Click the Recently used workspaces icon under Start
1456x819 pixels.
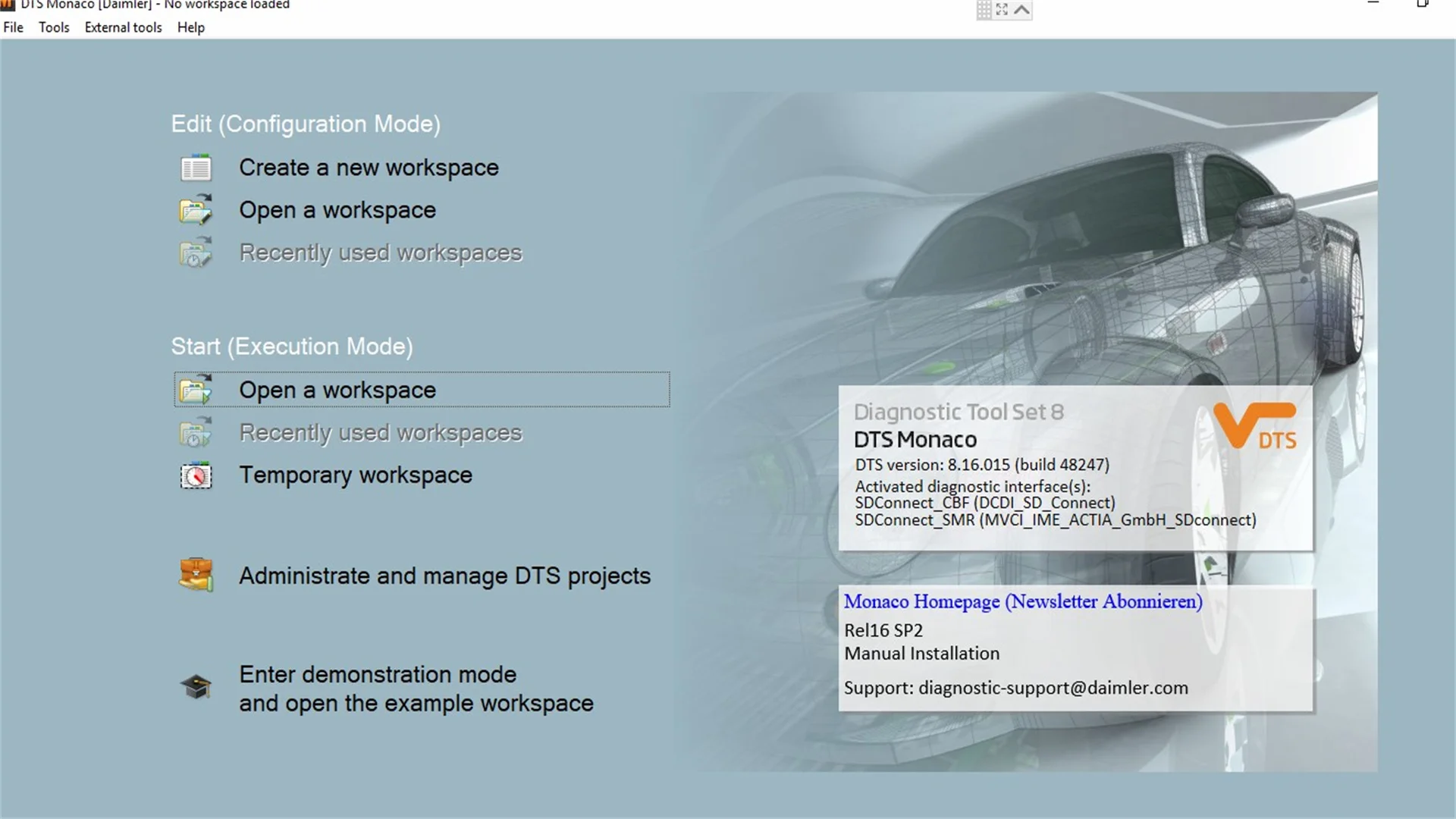[196, 433]
